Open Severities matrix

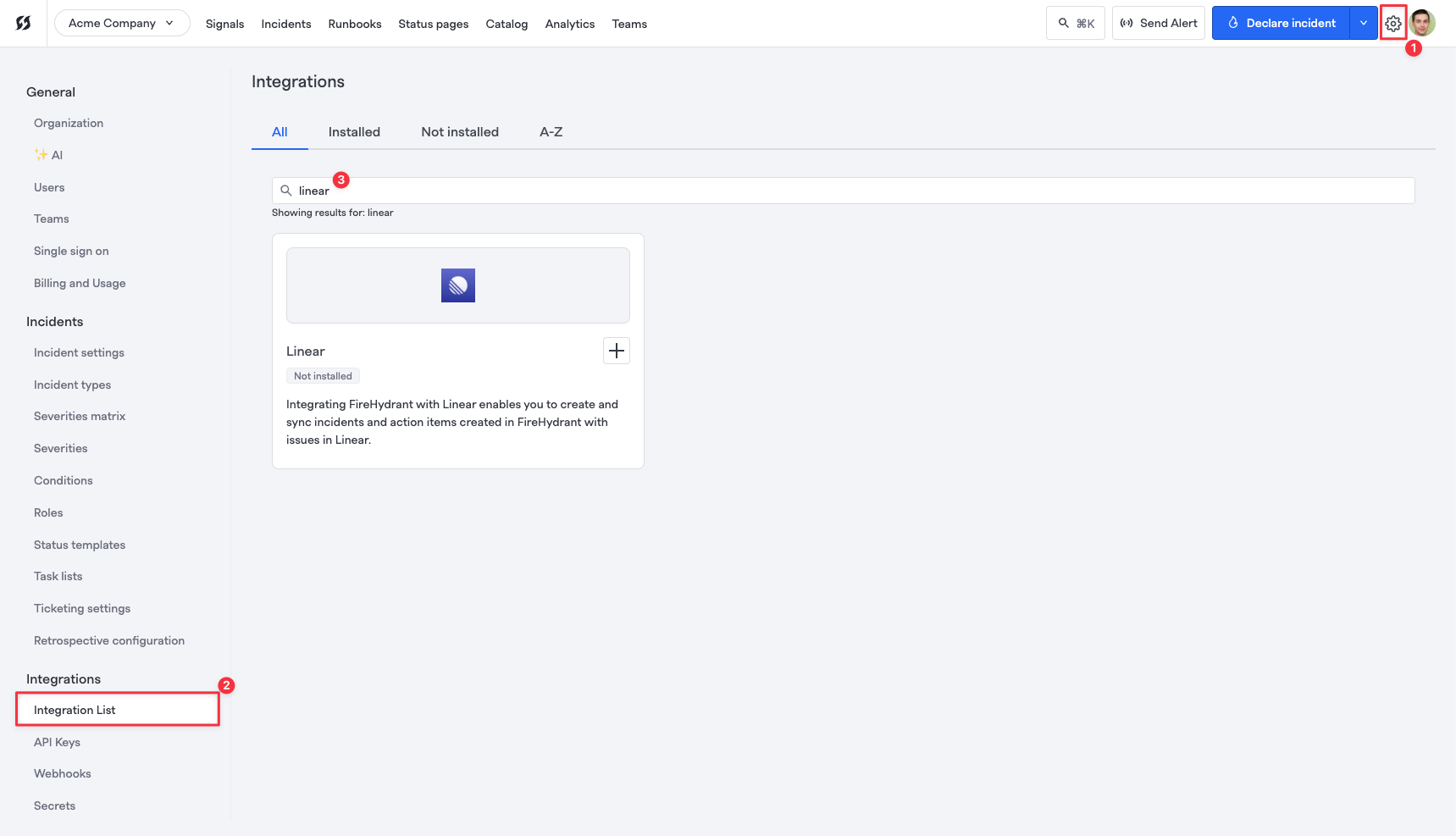pyautogui.click(x=80, y=416)
